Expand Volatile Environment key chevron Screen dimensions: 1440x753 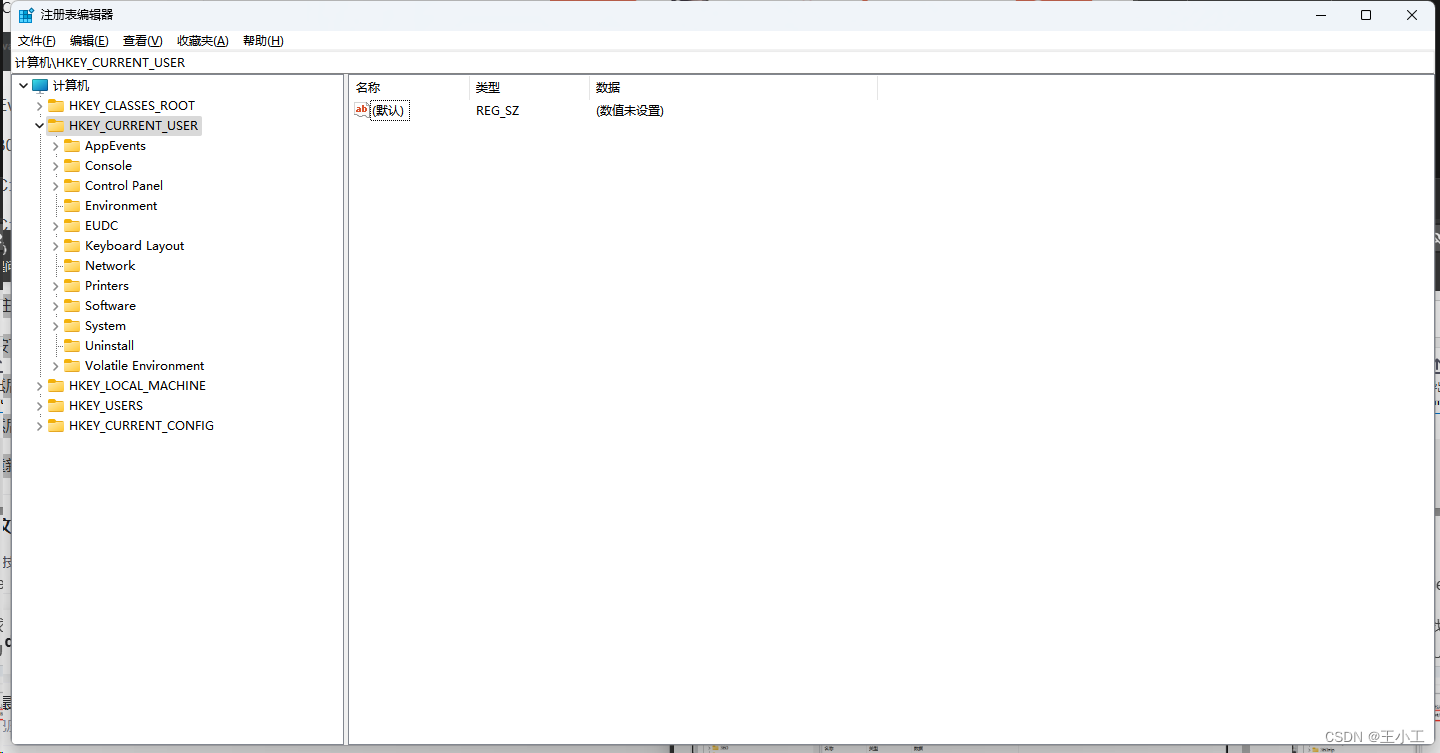(x=55, y=366)
